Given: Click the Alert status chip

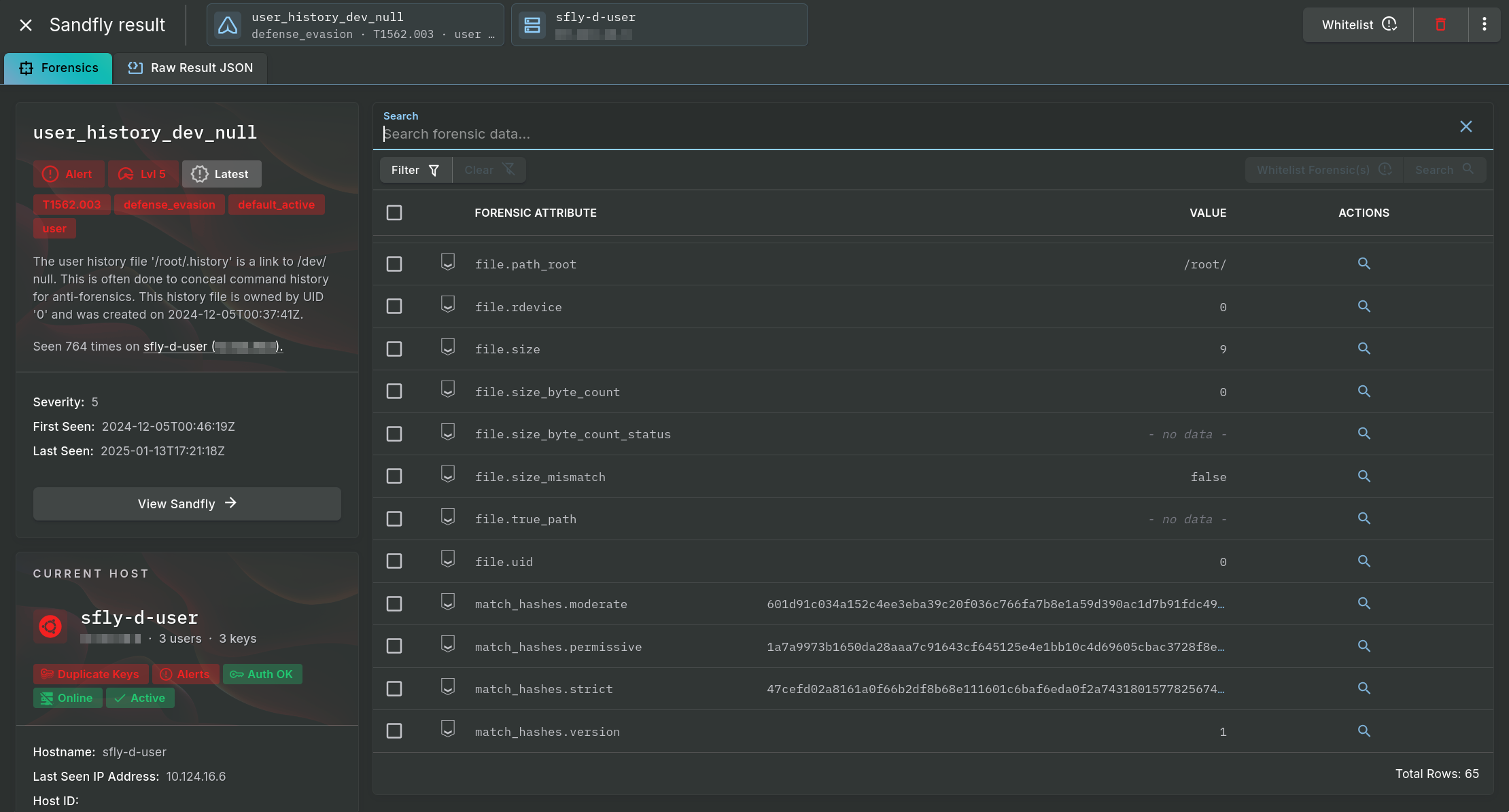Looking at the screenshot, I should (69, 174).
